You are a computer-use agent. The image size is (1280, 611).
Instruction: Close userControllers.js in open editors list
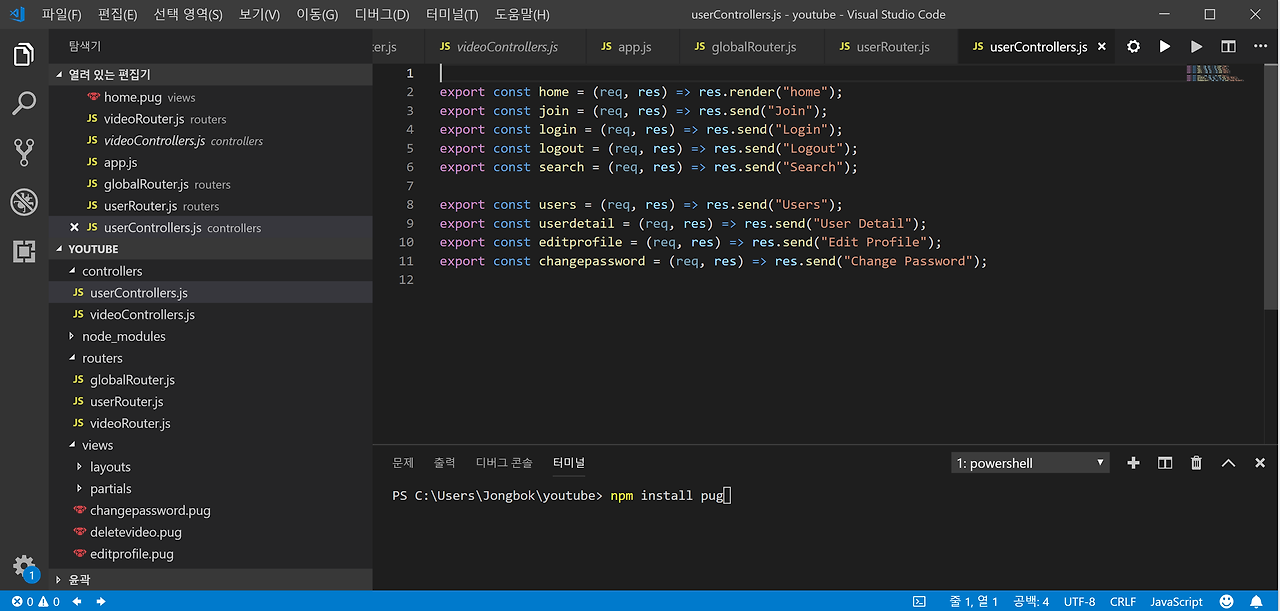coord(75,228)
